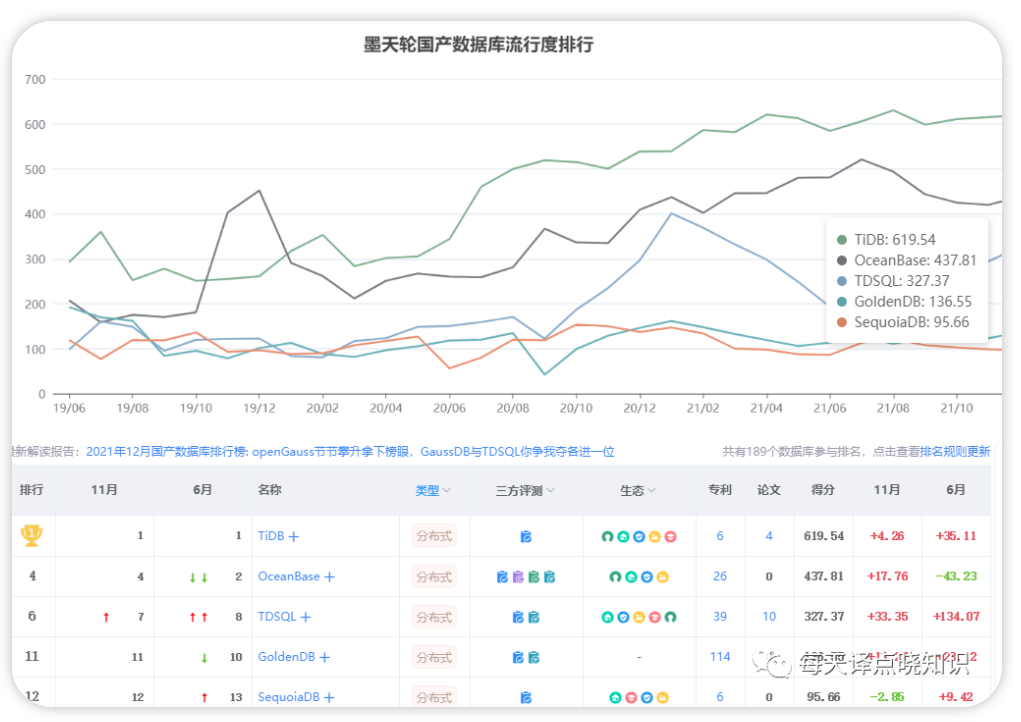The height and width of the screenshot is (722, 1021).
Task: Click the yellow ecosystem icon in OceanBase row
Action: [662, 577]
